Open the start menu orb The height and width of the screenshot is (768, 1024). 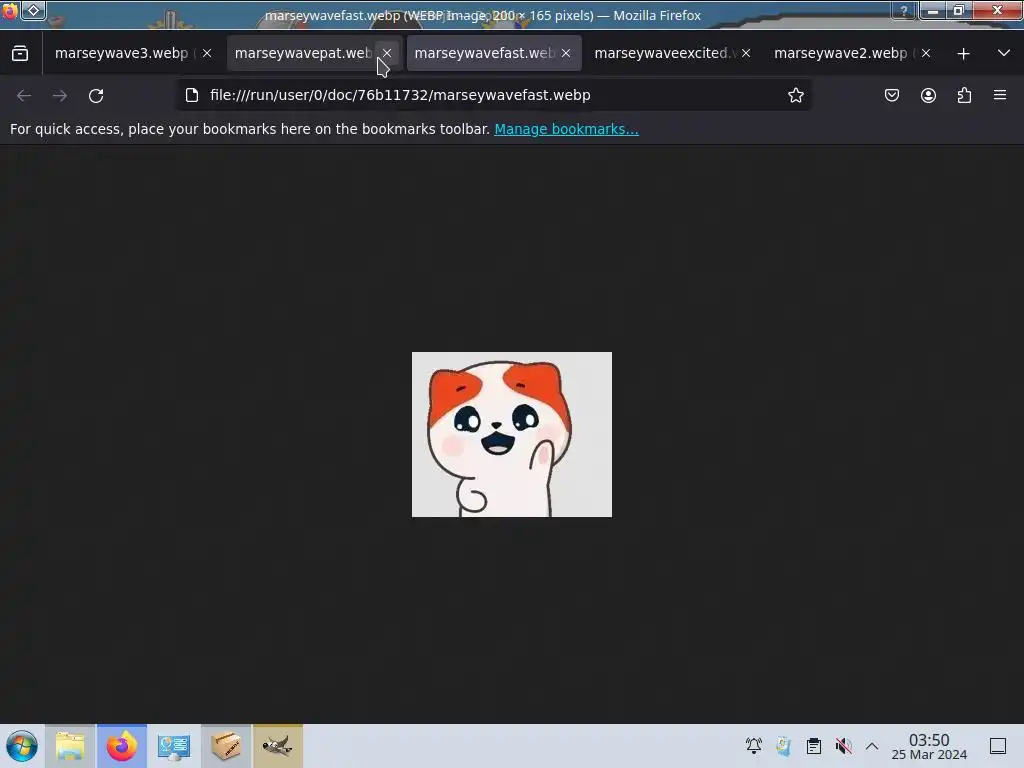(x=22, y=746)
